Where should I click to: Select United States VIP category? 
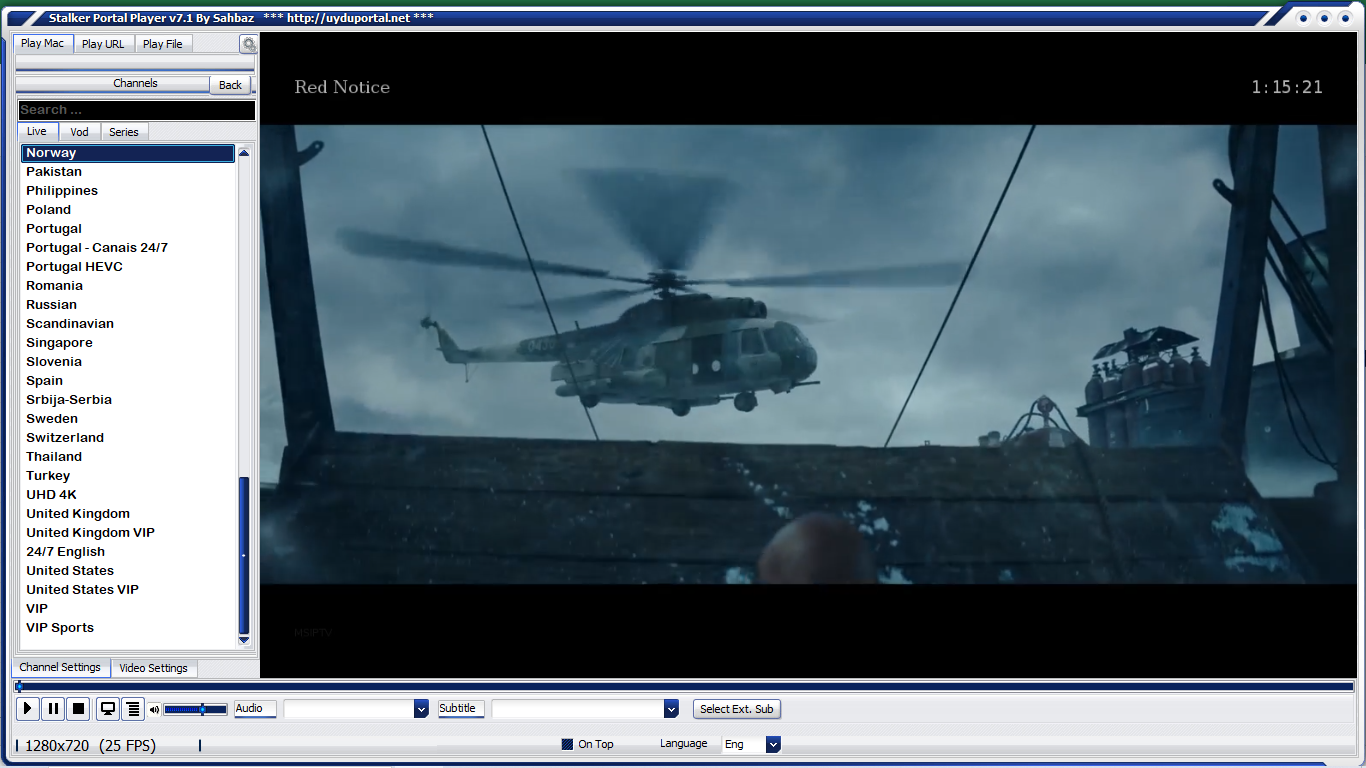[128, 590]
